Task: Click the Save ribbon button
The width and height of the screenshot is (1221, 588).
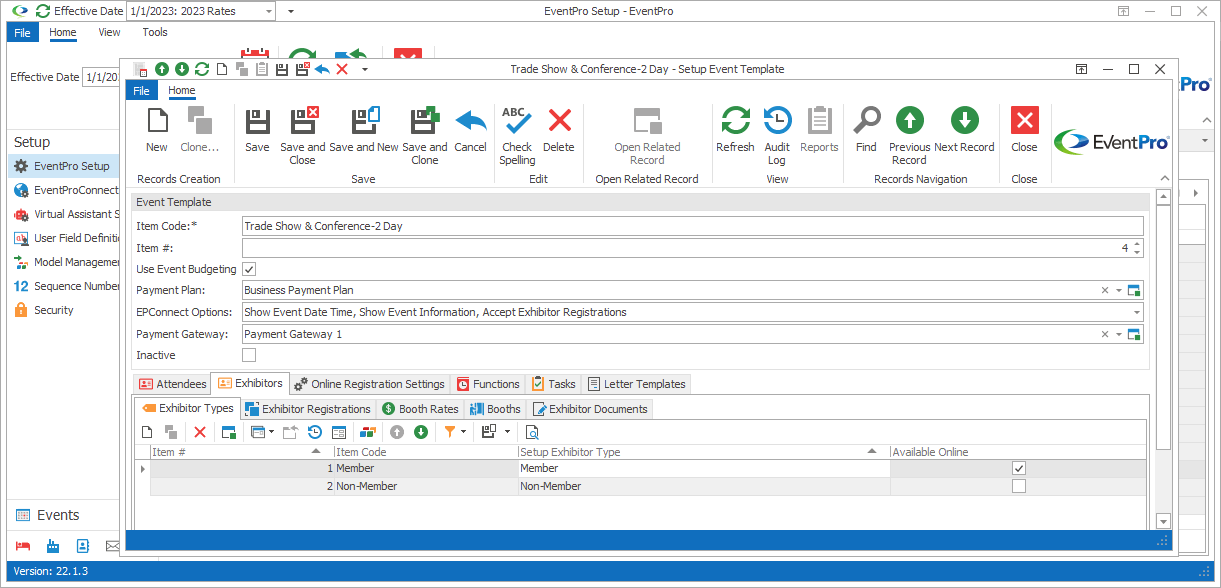Action: pyautogui.click(x=257, y=131)
